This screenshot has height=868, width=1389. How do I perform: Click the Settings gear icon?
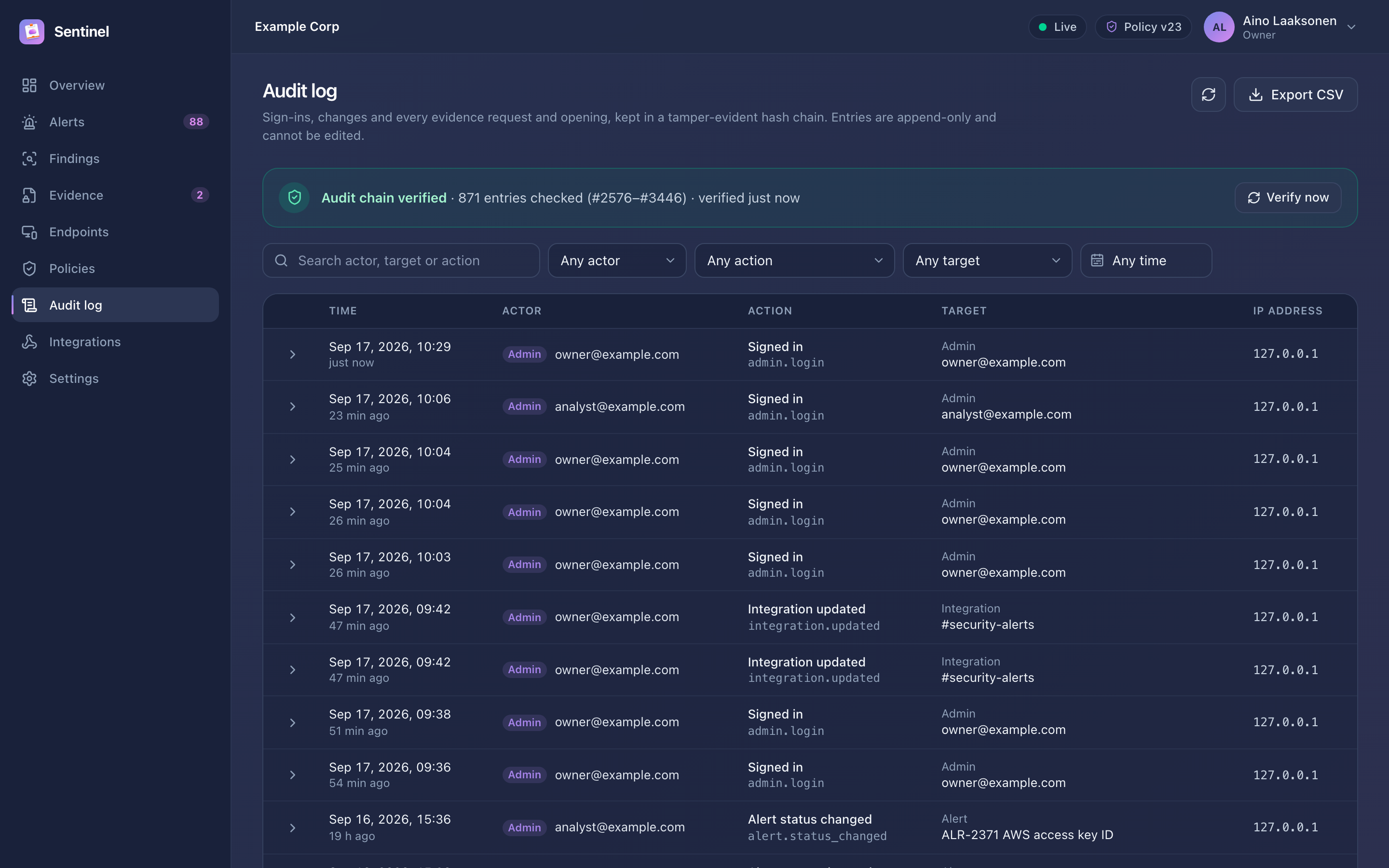(29, 379)
